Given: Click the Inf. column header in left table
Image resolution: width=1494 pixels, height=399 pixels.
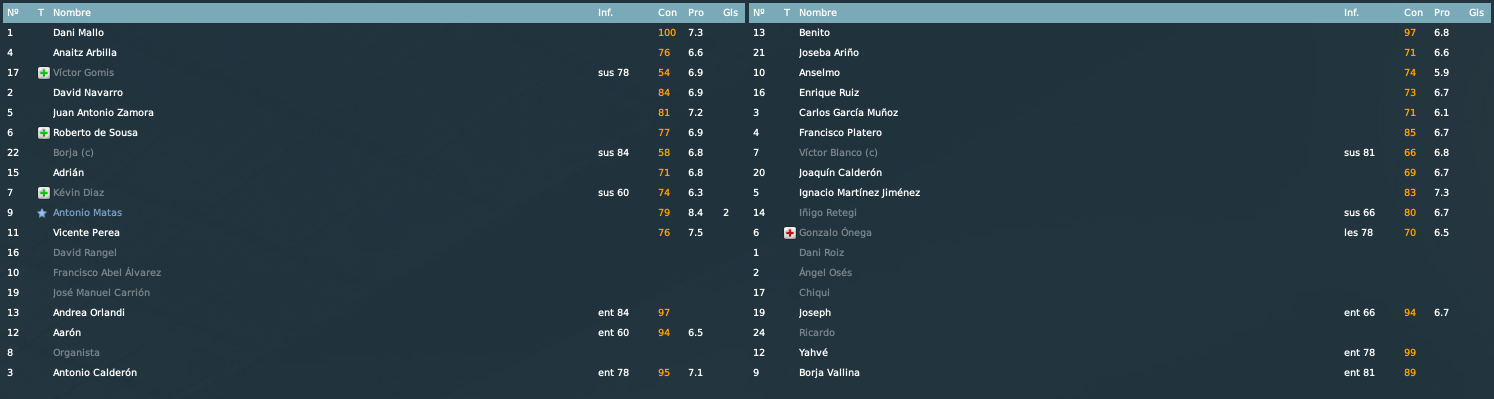Looking at the screenshot, I should click(x=606, y=13).
